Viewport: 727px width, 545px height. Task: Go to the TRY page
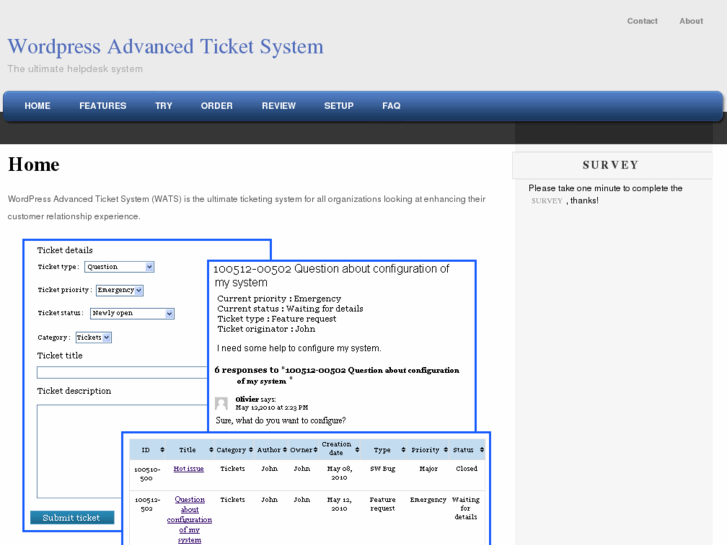pos(164,106)
